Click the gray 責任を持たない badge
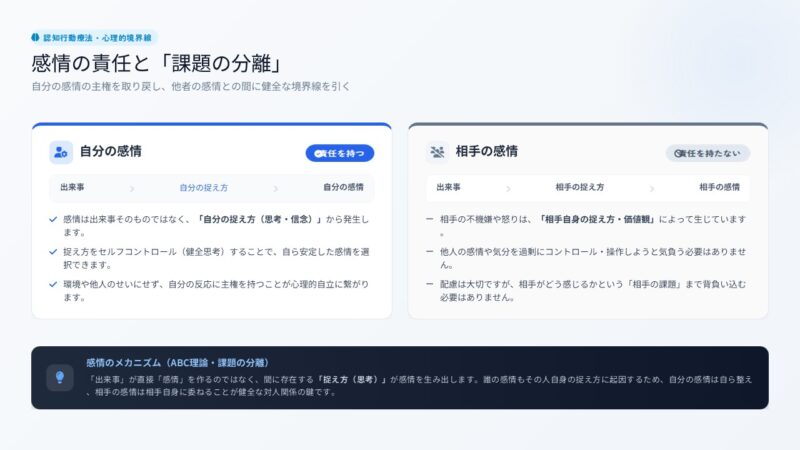This screenshot has height=450, width=800. (x=708, y=153)
